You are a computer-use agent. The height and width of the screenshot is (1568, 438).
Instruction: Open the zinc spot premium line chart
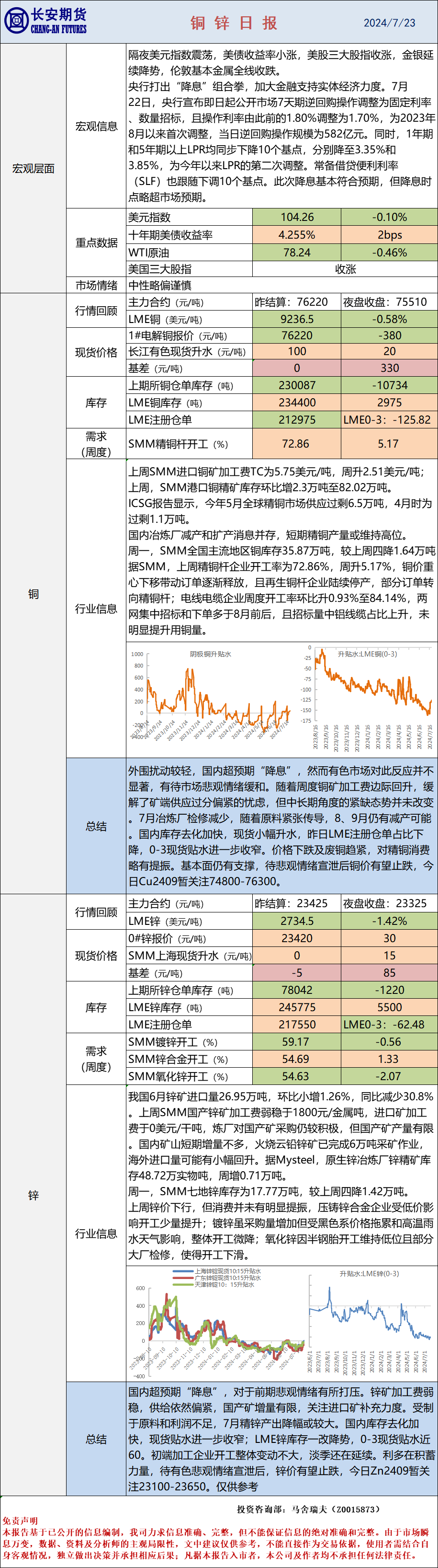[x=217, y=1323]
